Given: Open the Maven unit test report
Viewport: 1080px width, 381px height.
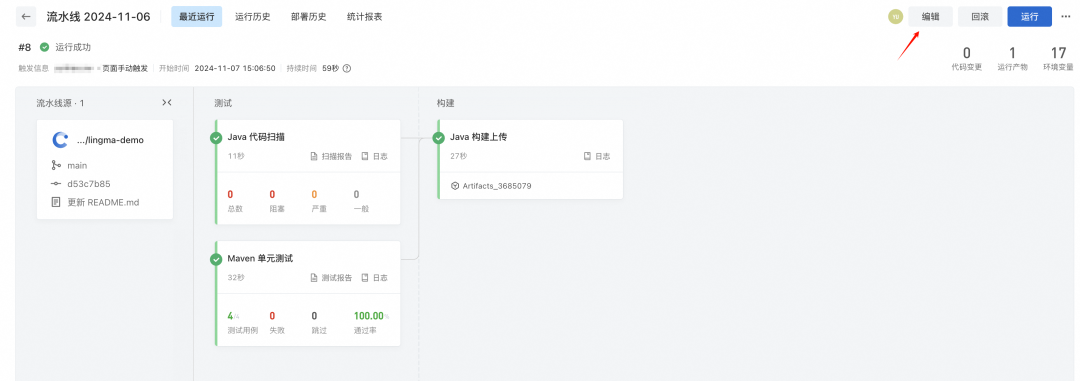Looking at the screenshot, I should tap(331, 278).
